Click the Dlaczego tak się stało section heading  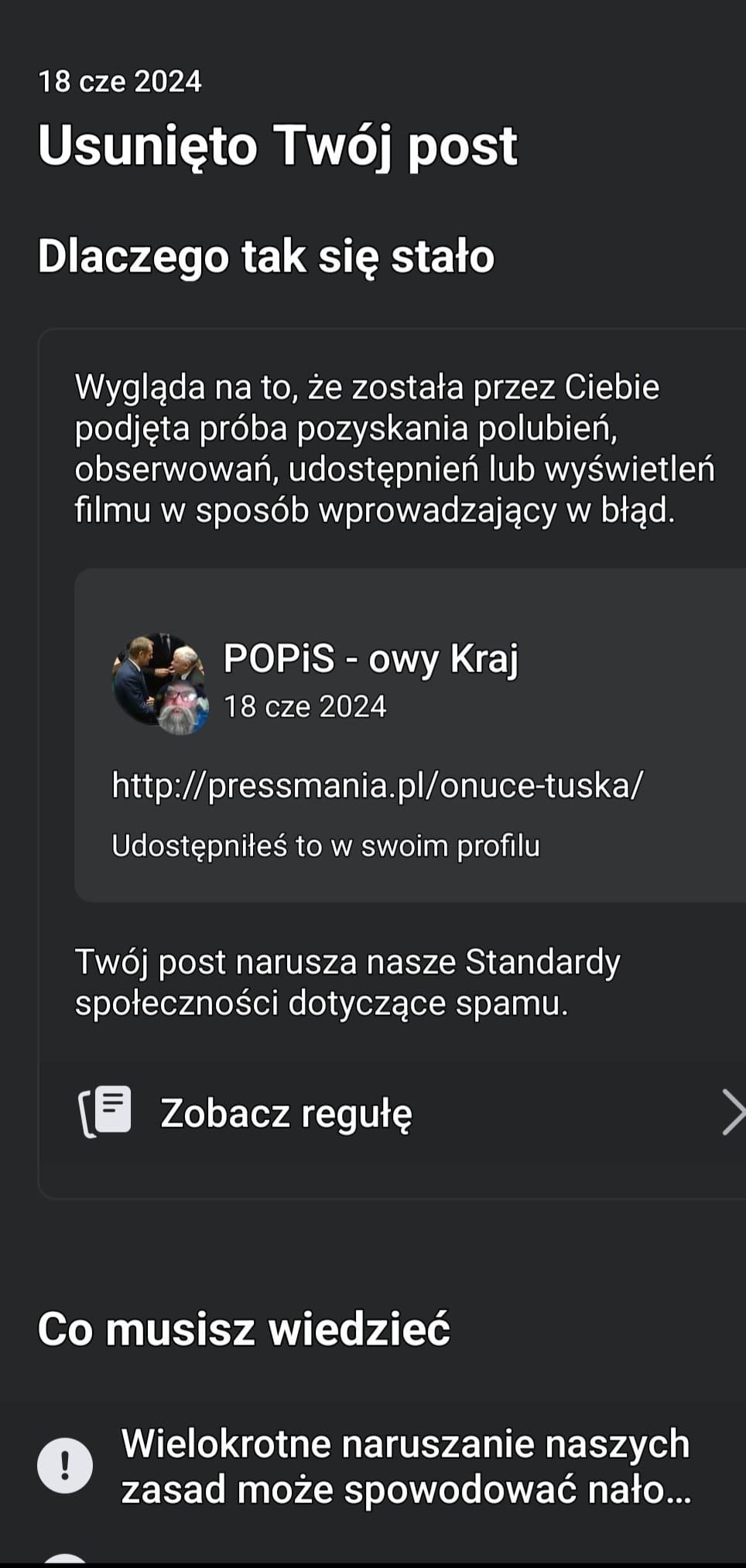(x=265, y=256)
